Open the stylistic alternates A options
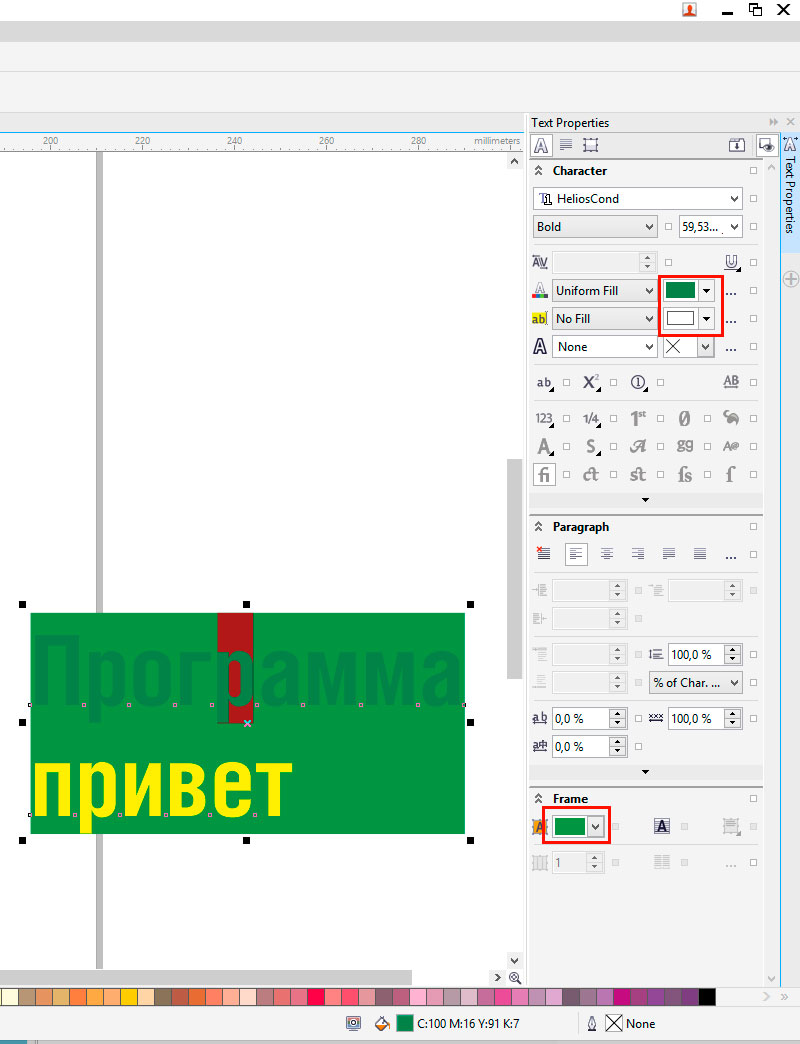800x1044 pixels. coord(544,446)
